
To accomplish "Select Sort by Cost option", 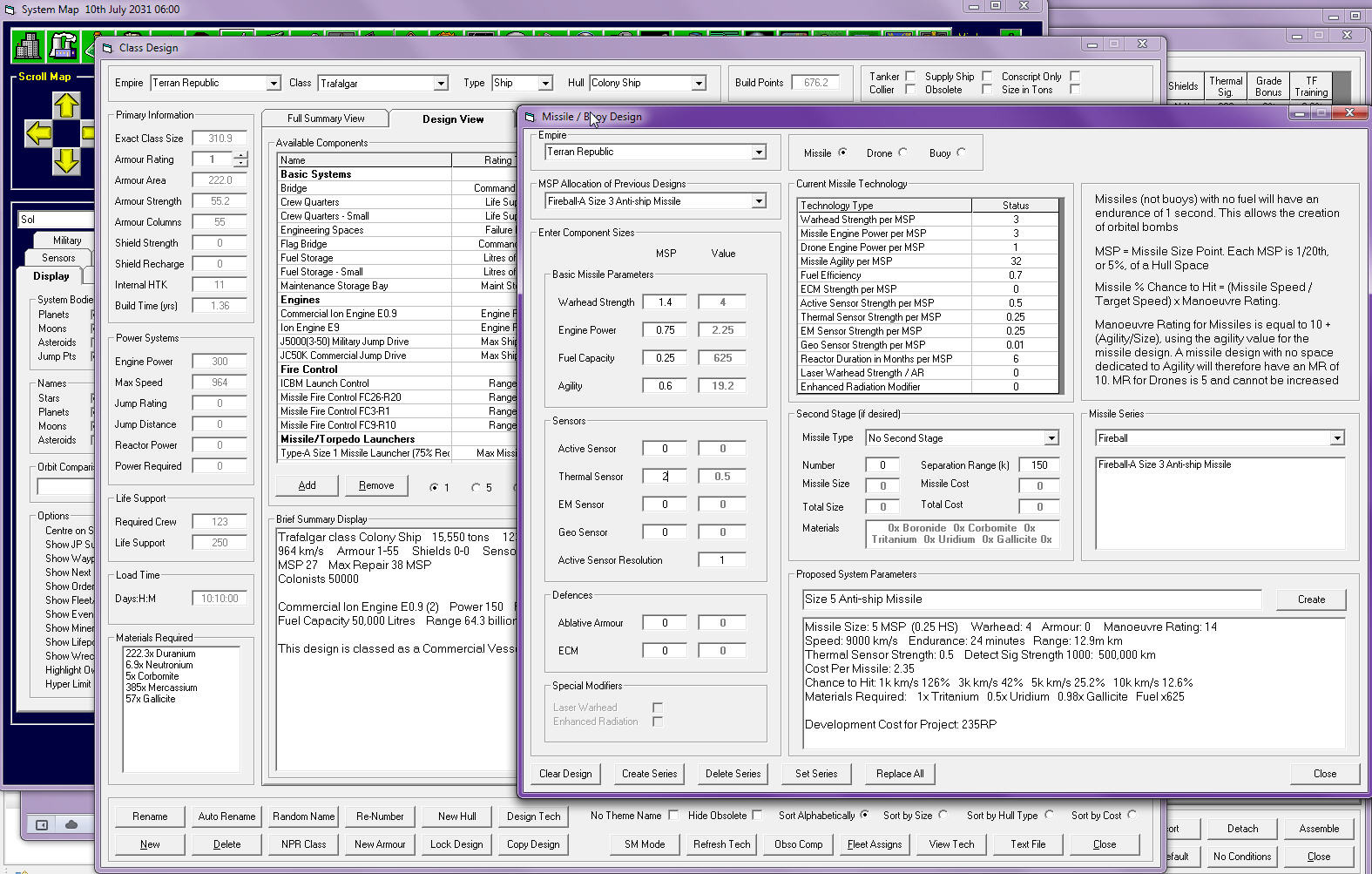I will click(x=1132, y=816).
